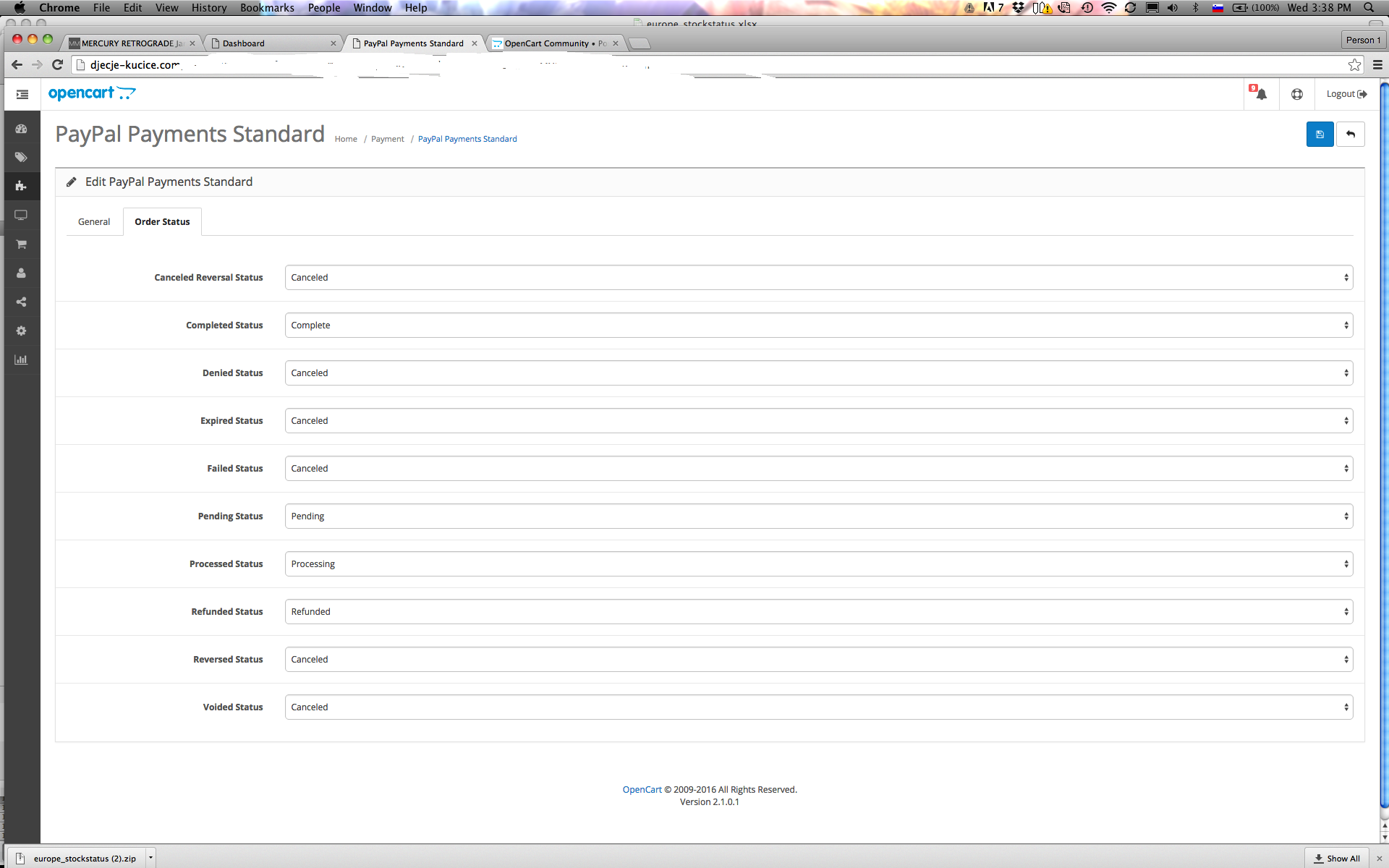Open Completed Status dropdown
The width and height of the screenshot is (1389, 868).
818,325
